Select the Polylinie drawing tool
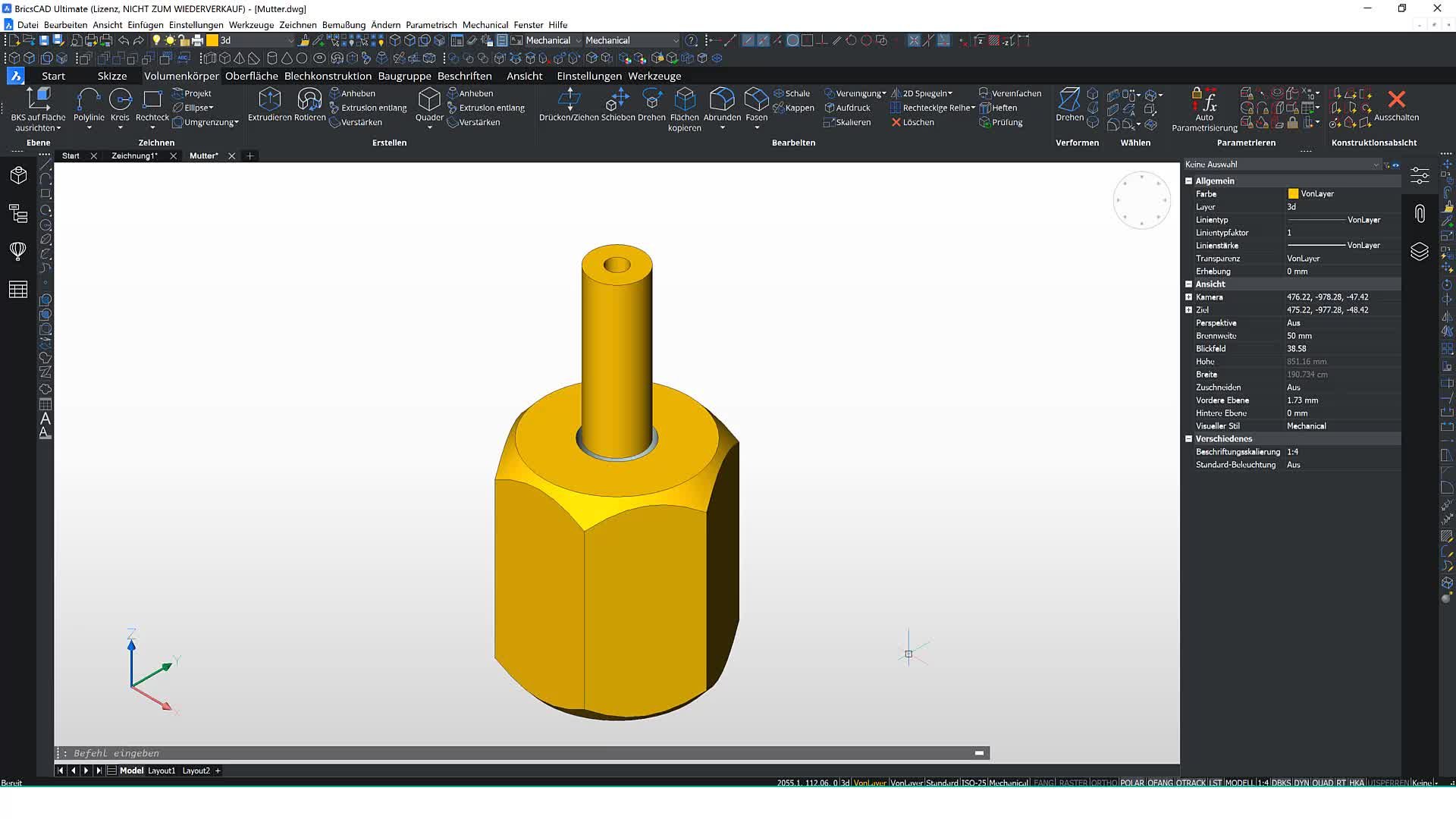This screenshot has height=819, width=1456. [x=89, y=105]
